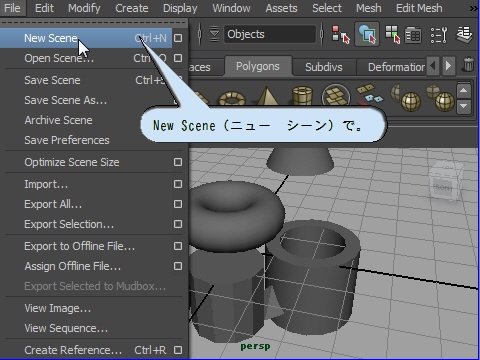
Task: Click the calendar-like icon beside selection mode icons
Action: pyautogui.click(x=413, y=35)
